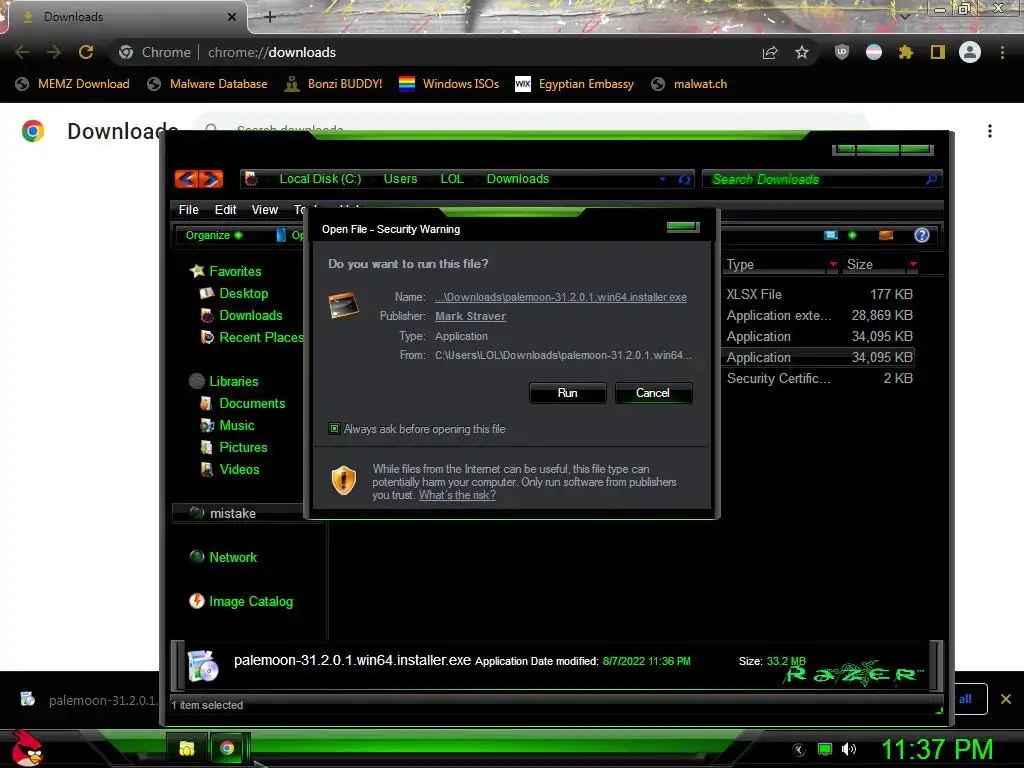Select the XLSX File row
Viewport: 1024px width, 768px height.
(820, 295)
